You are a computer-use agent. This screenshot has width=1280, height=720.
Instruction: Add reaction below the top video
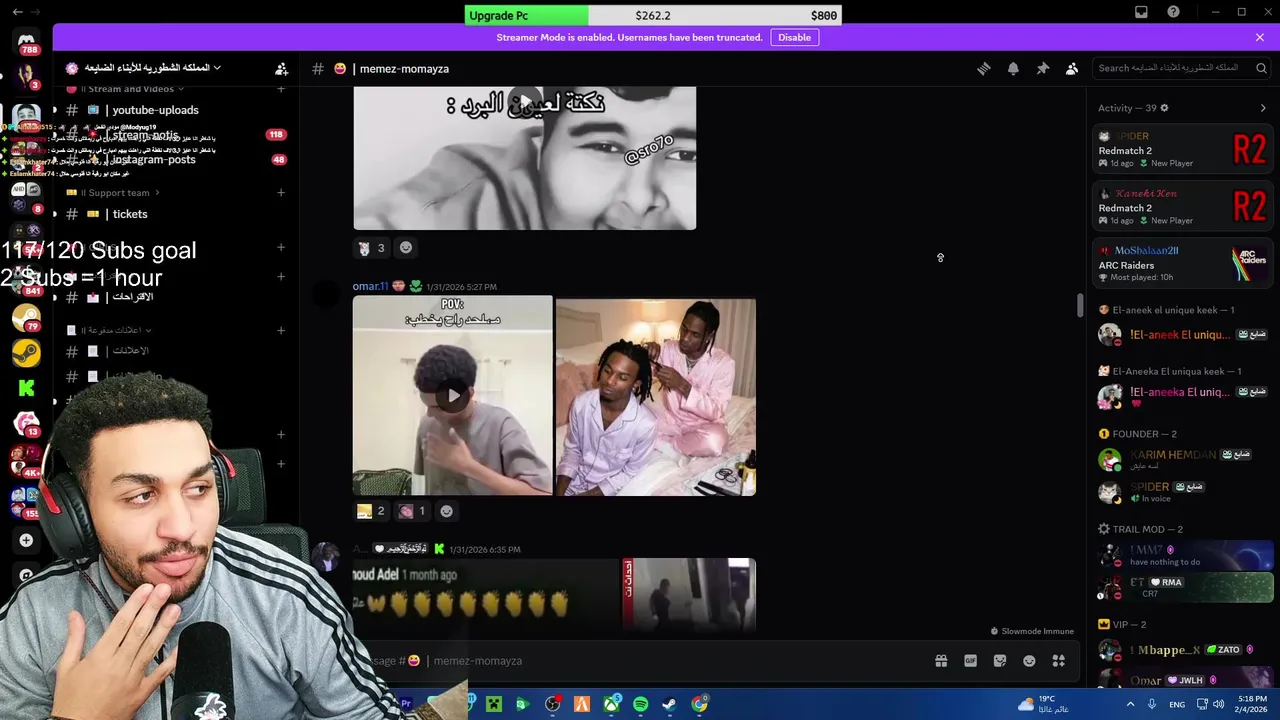(406, 248)
